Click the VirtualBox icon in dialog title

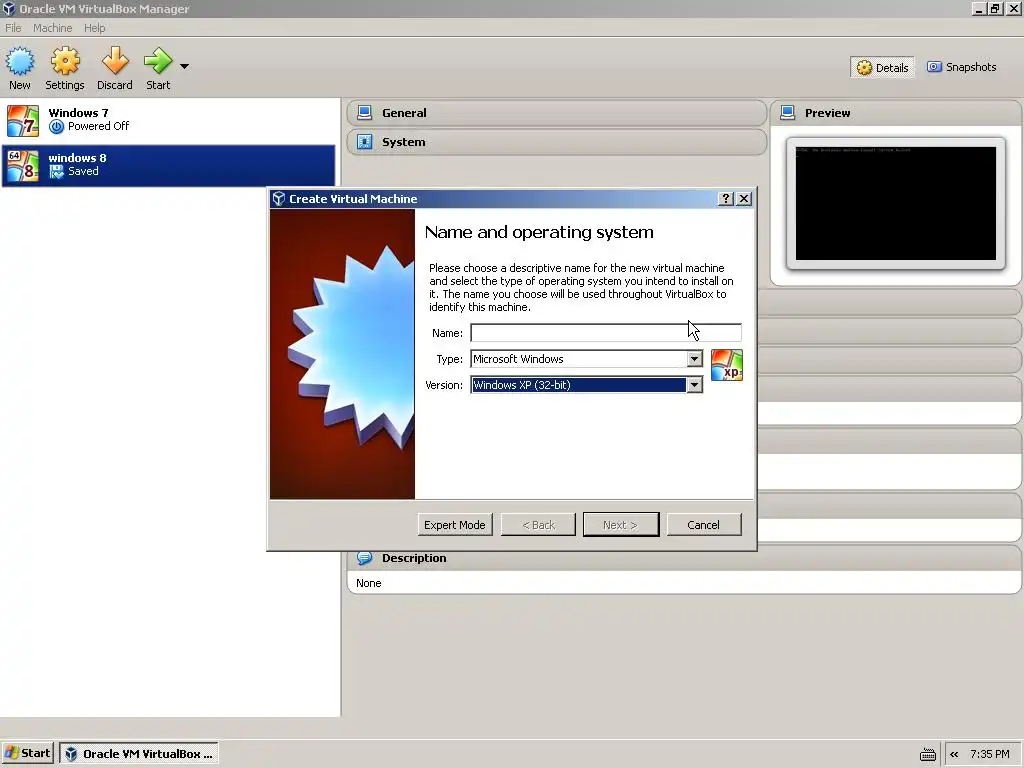[x=279, y=199]
